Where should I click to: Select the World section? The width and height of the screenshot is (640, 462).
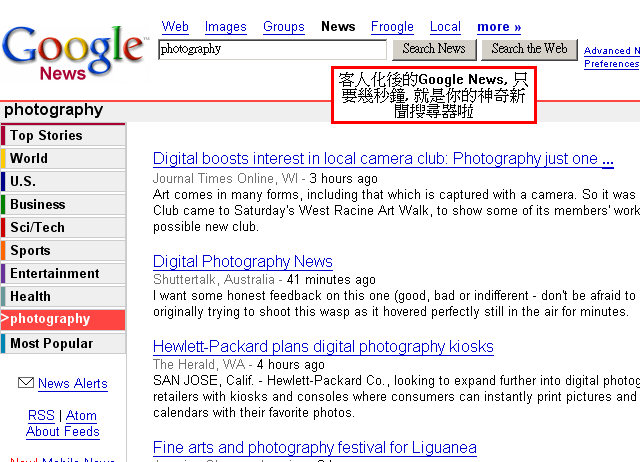63,158
